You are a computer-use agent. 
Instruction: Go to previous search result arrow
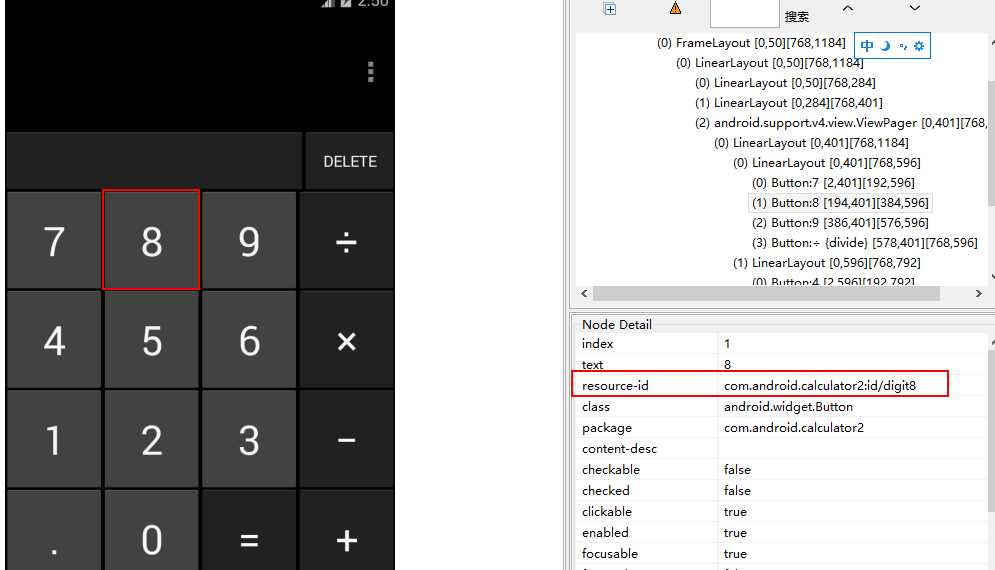tap(848, 8)
